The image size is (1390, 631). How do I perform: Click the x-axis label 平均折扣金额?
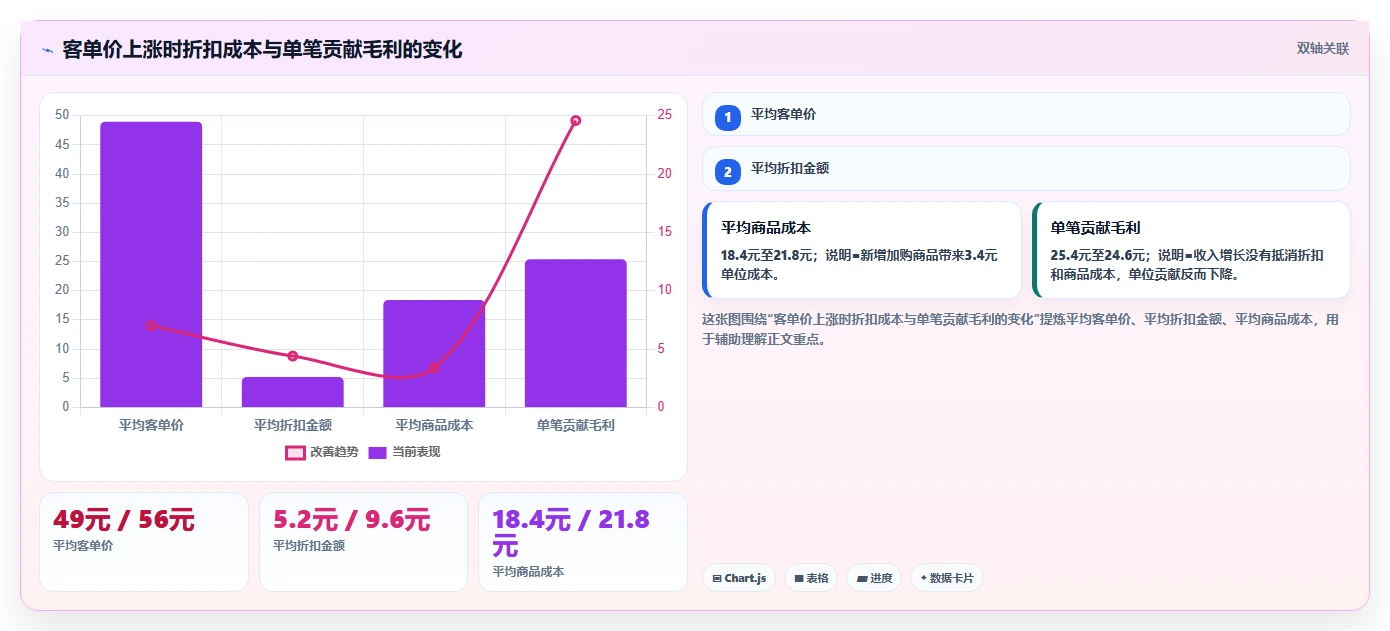[293, 425]
